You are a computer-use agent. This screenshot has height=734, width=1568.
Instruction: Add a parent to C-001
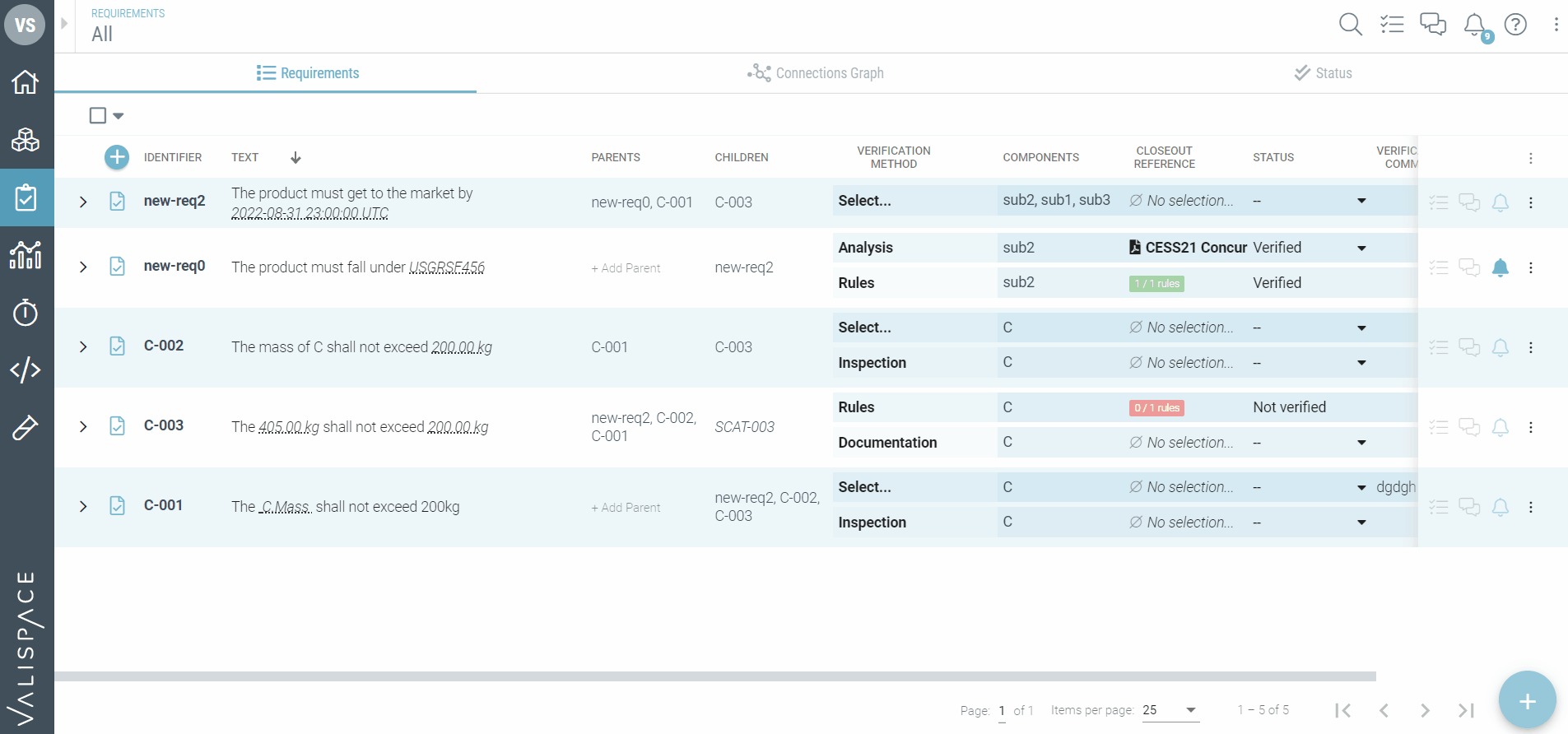coord(626,508)
